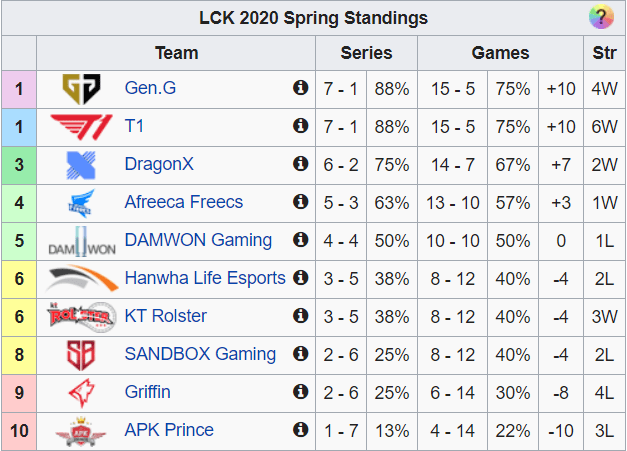Screen dimensions: 627x451
Task: Click the Games column header
Action: coord(500,53)
